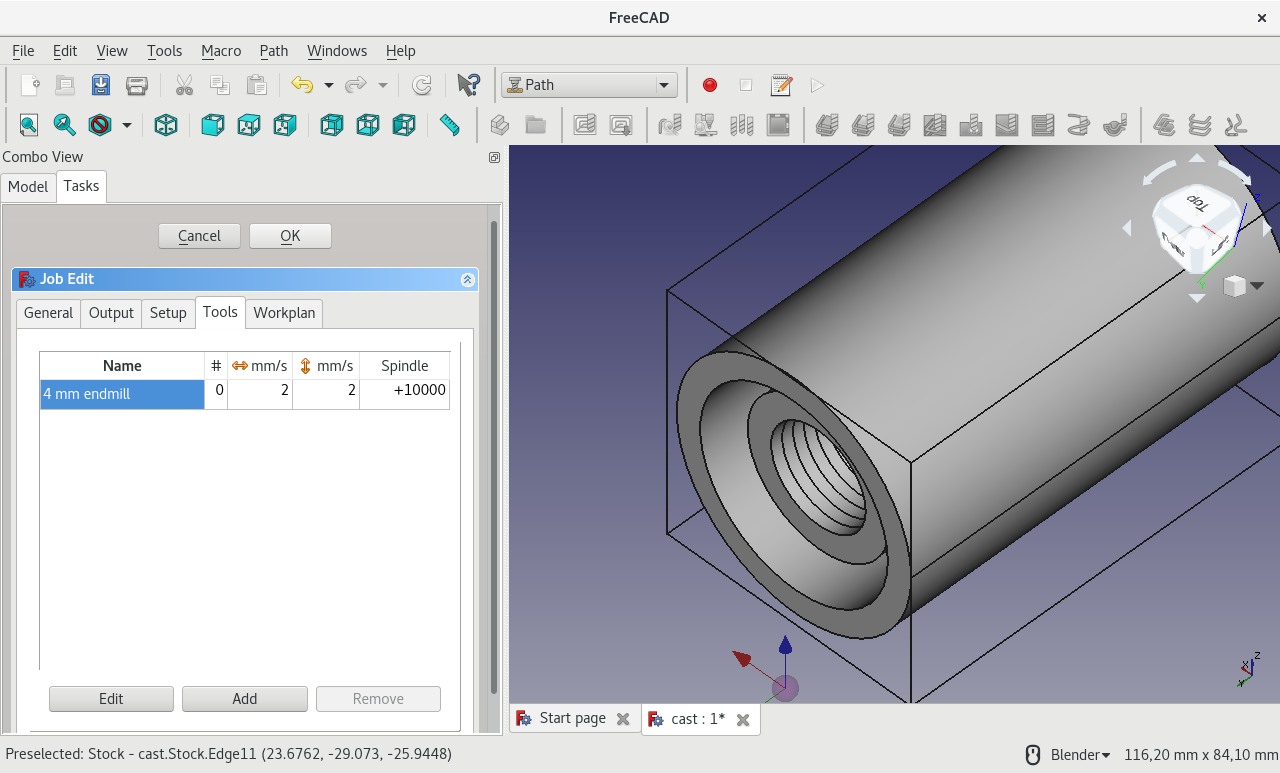The image size is (1280, 773).
Task: Open the Path workbench selector dropdown
Action: pyautogui.click(x=589, y=85)
